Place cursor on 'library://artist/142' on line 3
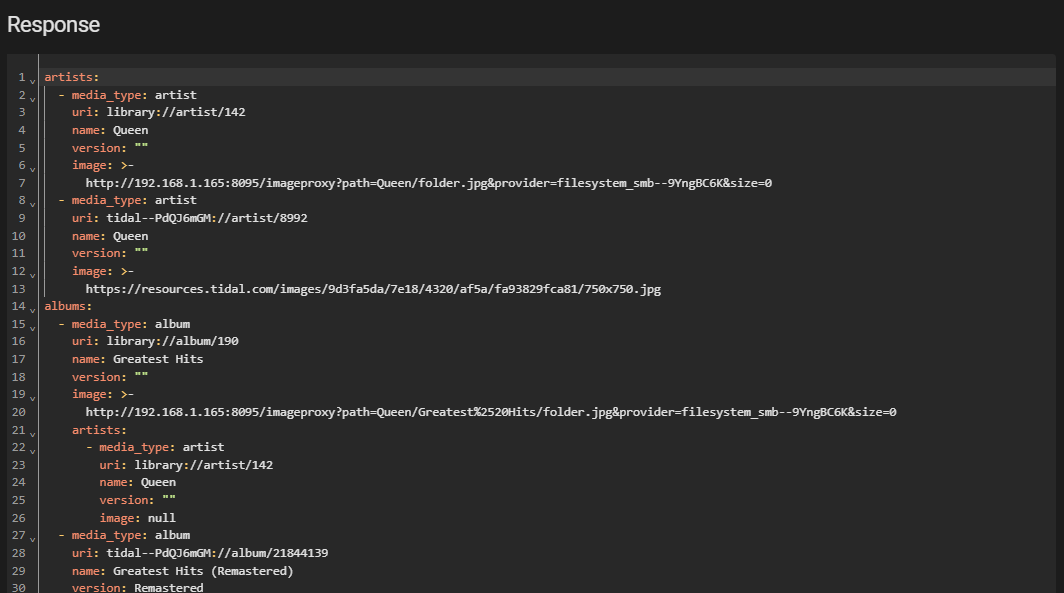The height and width of the screenshot is (593, 1064). pyautogui.click(x=175, y=112)
